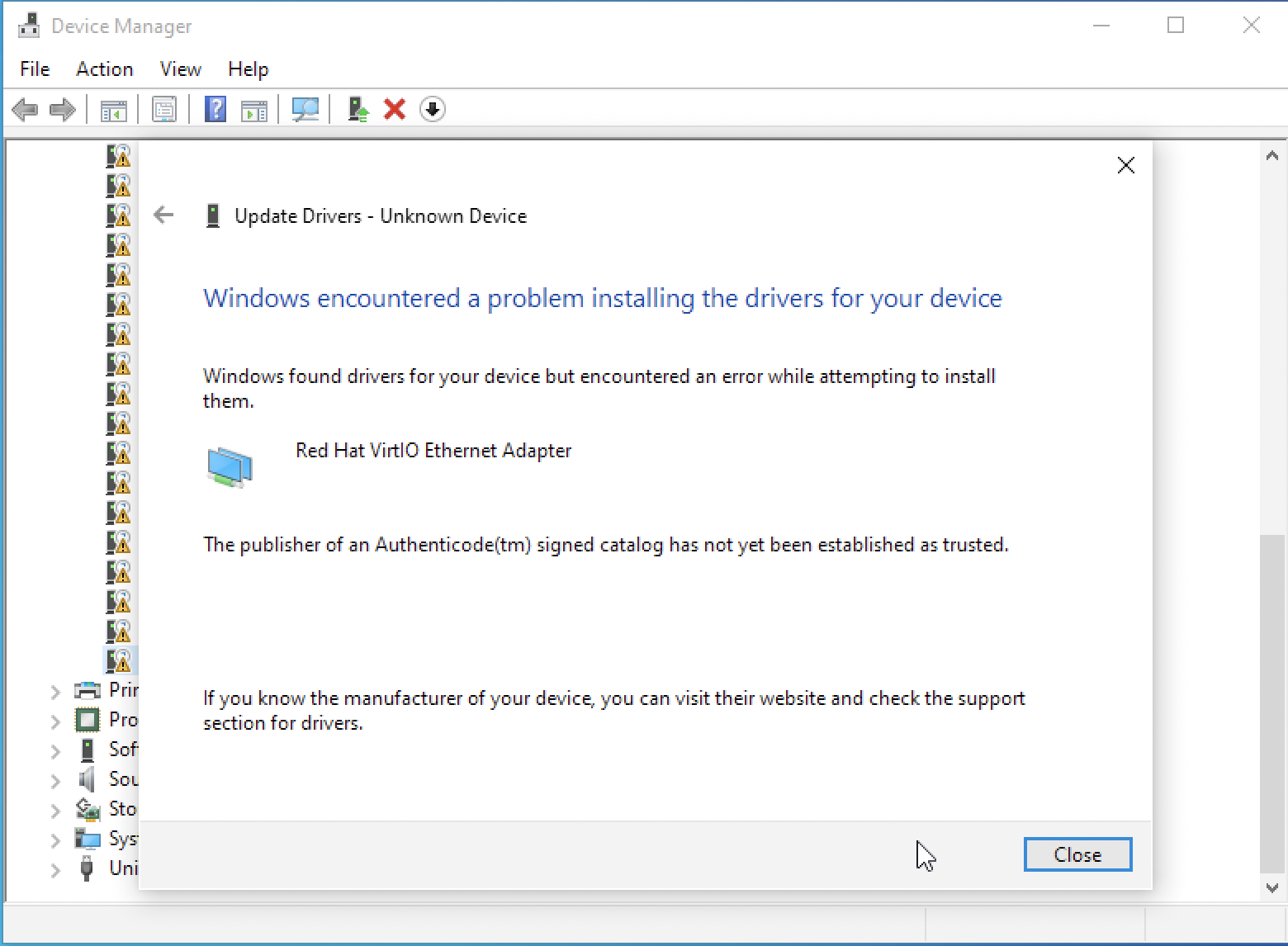Click the Device Manager title bar icon
The height and width of the screenshot is (946, 1288).
29,26
